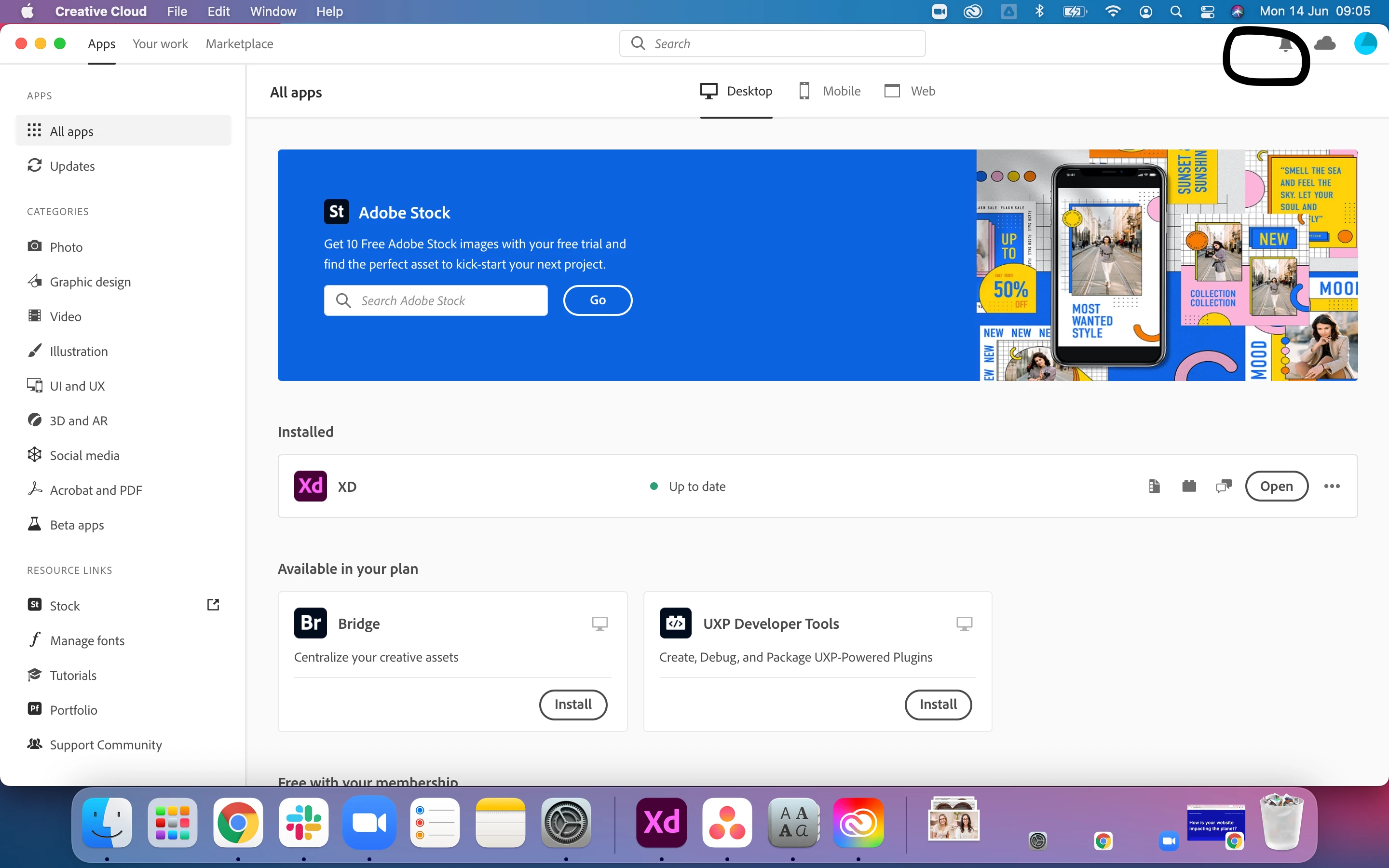
Task: Open cloud sync status icon
Action: click(1325, 43)
